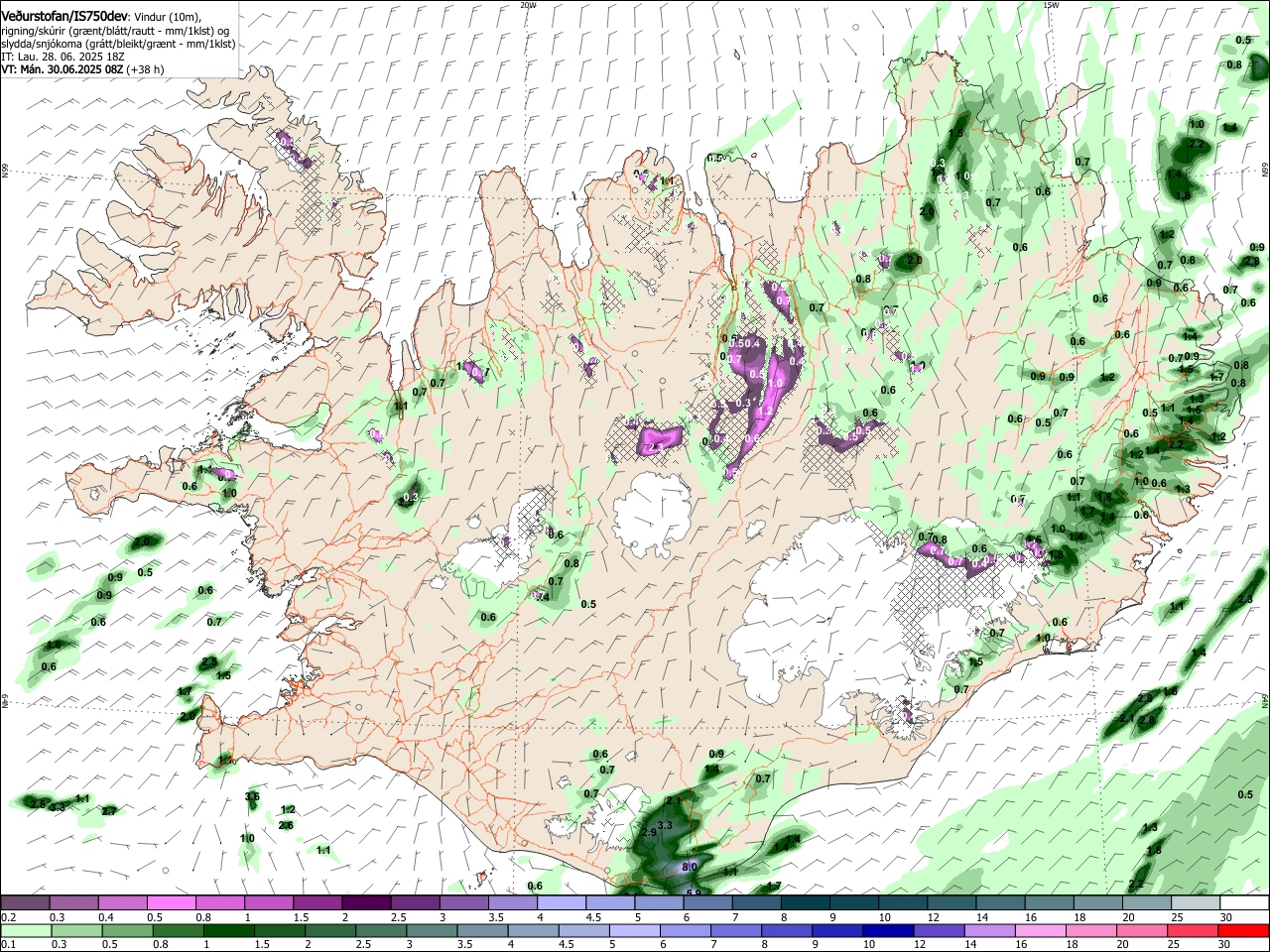1270x952 pixels.
Task: Click the '5.9' value at the bottom of the map
Action: (695, 892)
